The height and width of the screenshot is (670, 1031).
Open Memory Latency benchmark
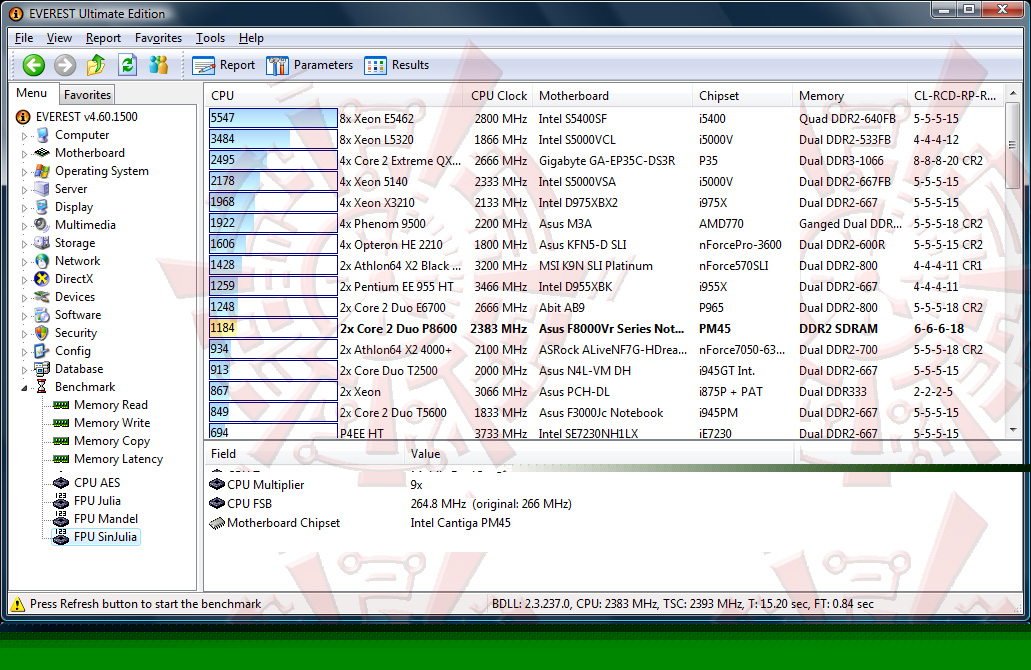coord(118,459)
